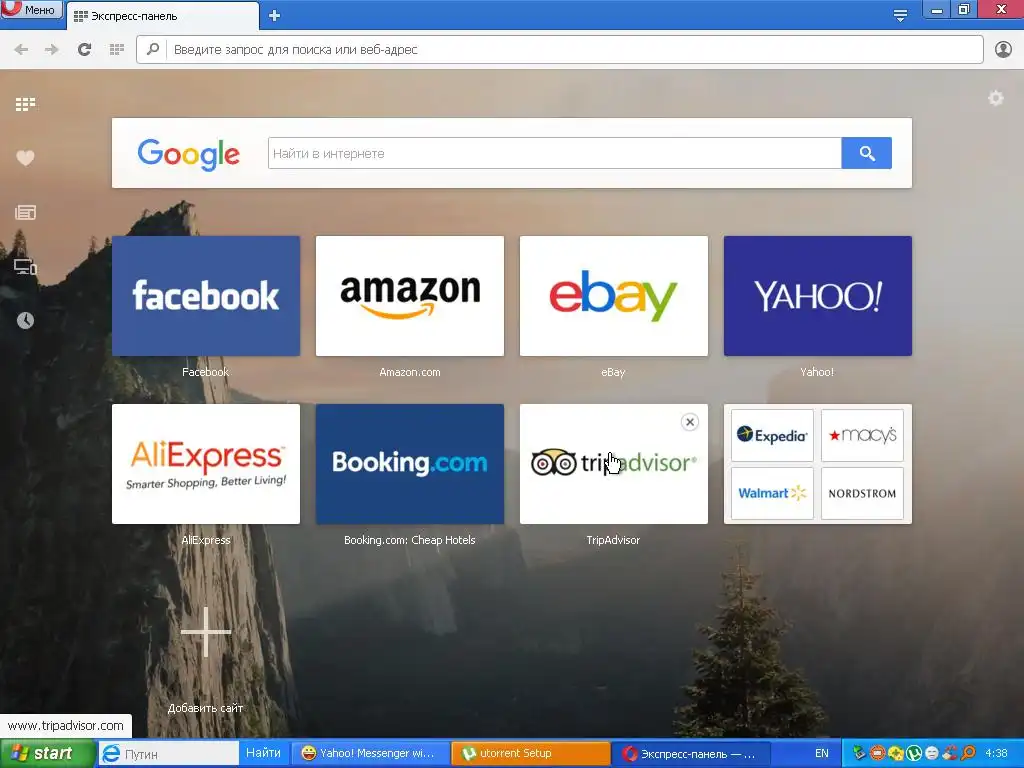Image resolution: width=1024 pixels, height=768 pixels.
Task: Click the Yahoo Messenger smiley tray icon
Action: pyautogui.click(x=932, y=753)
